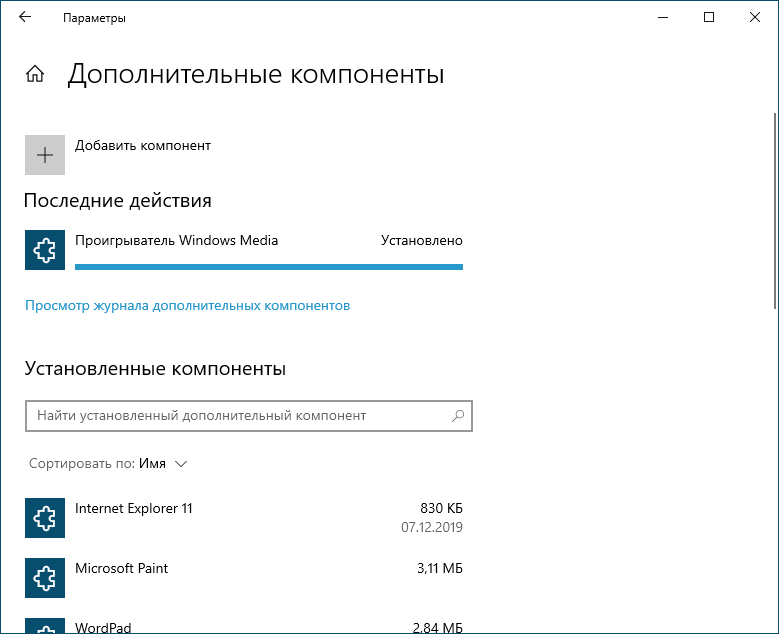This screenshot has height=634, width=779.
Task: Minimize the Параметры window
Action: coord(663,17)
